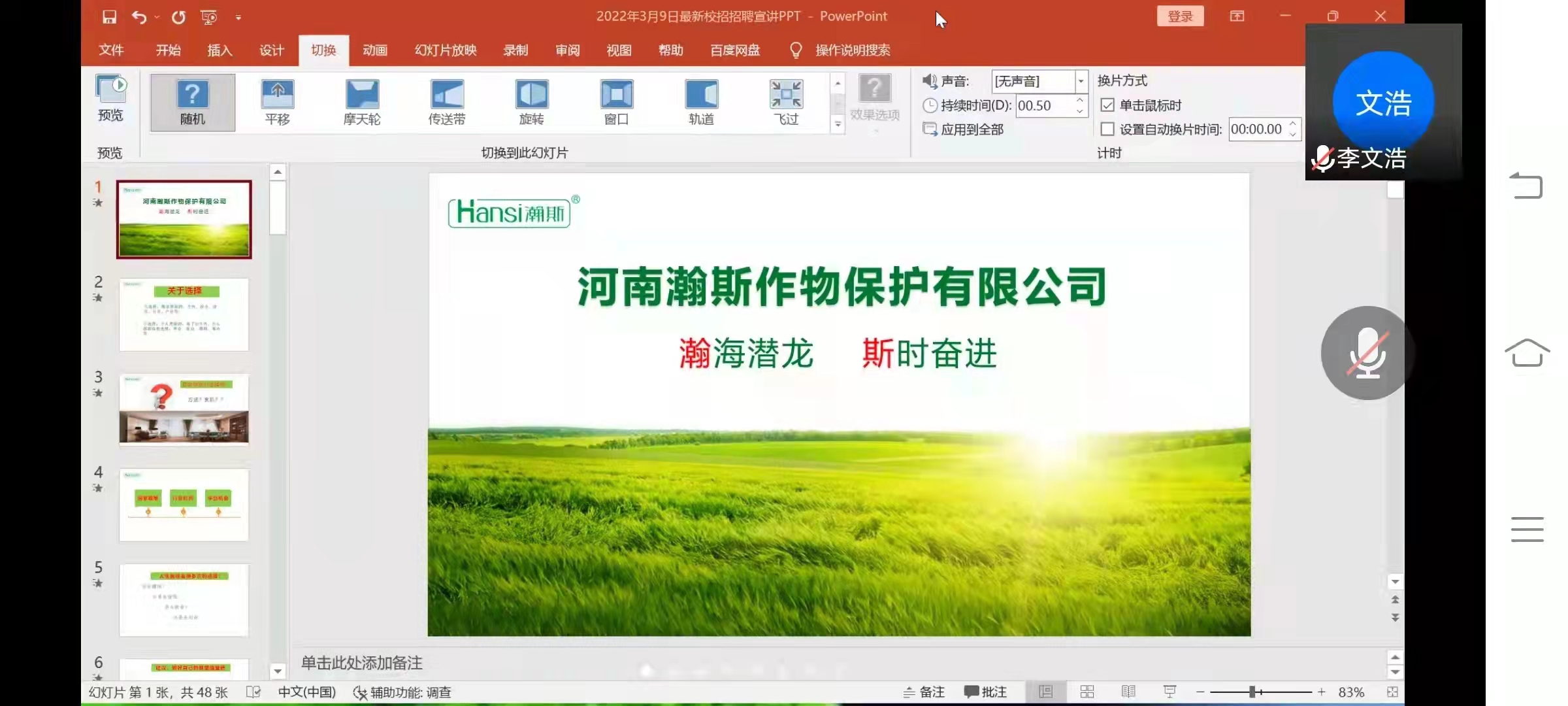Screen dimensions: 1568x706
Task: Toggle the muted microphone button
Action: pos(1367,353)
